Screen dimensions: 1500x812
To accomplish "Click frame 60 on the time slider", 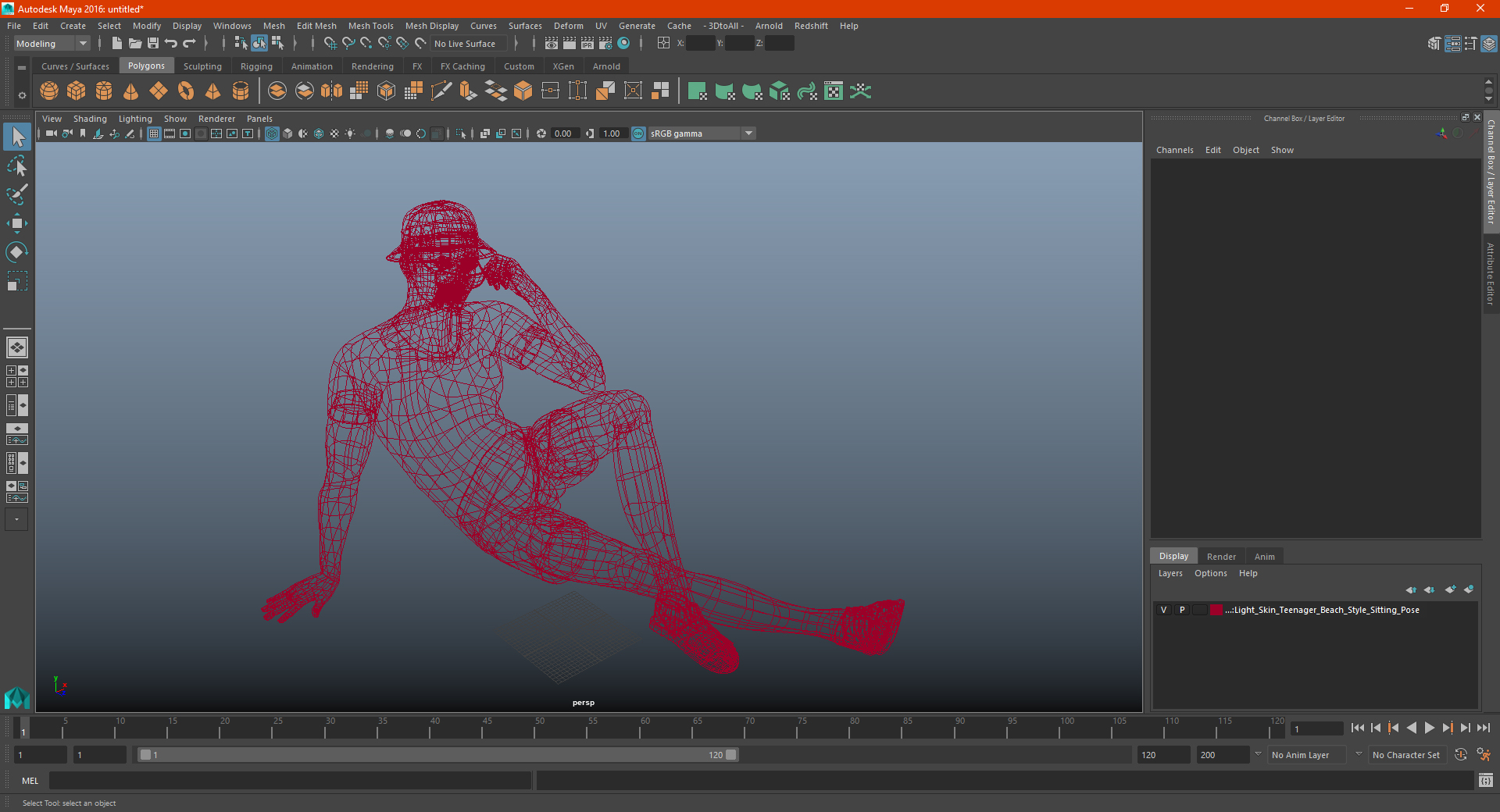I will pyautogui.click(x=645, y=728).
